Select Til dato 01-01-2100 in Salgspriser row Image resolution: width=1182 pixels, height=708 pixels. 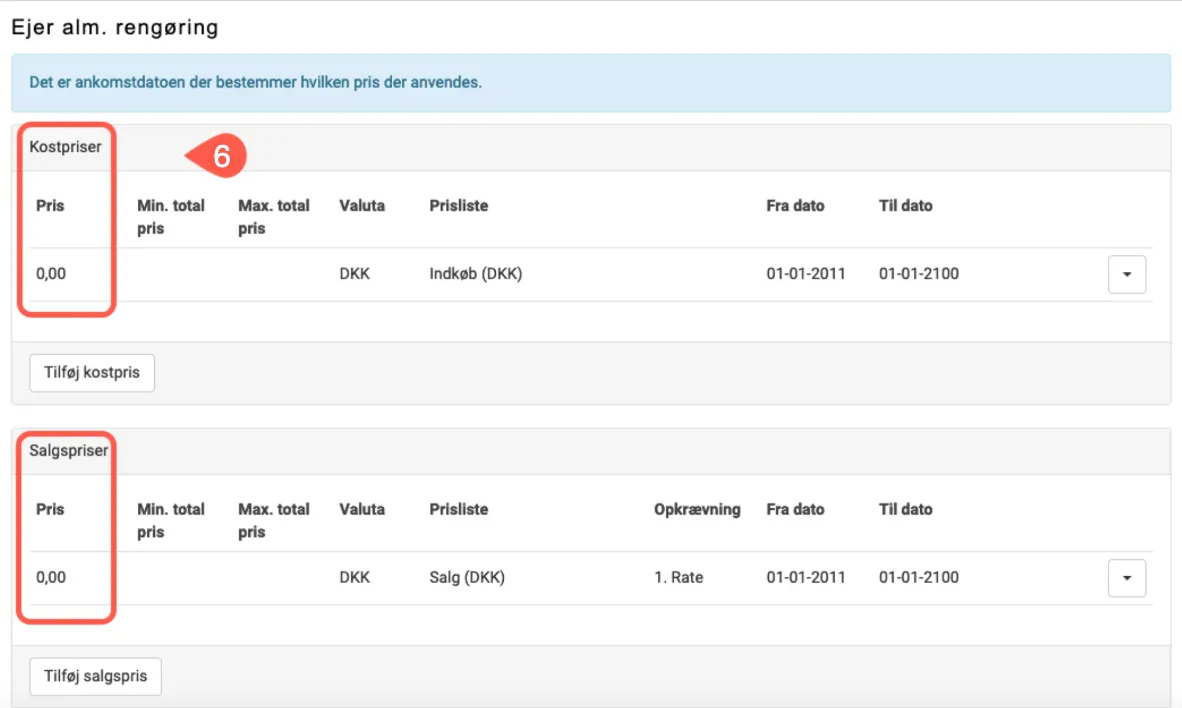918,578
